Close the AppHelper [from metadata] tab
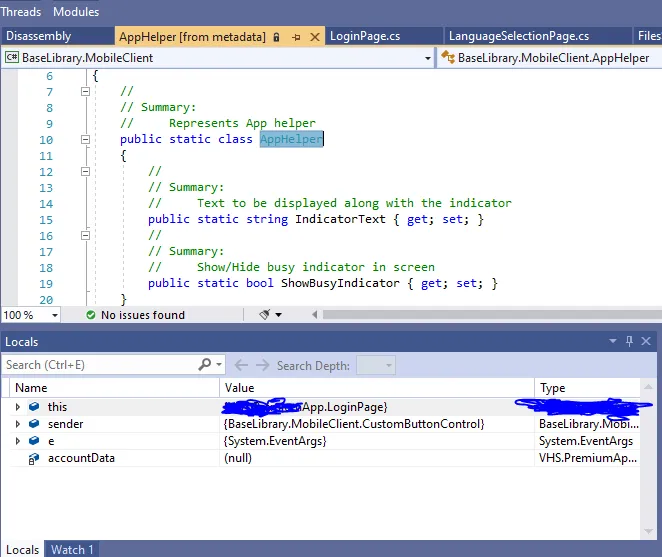 pyautogui.click(x=315, y=37)
